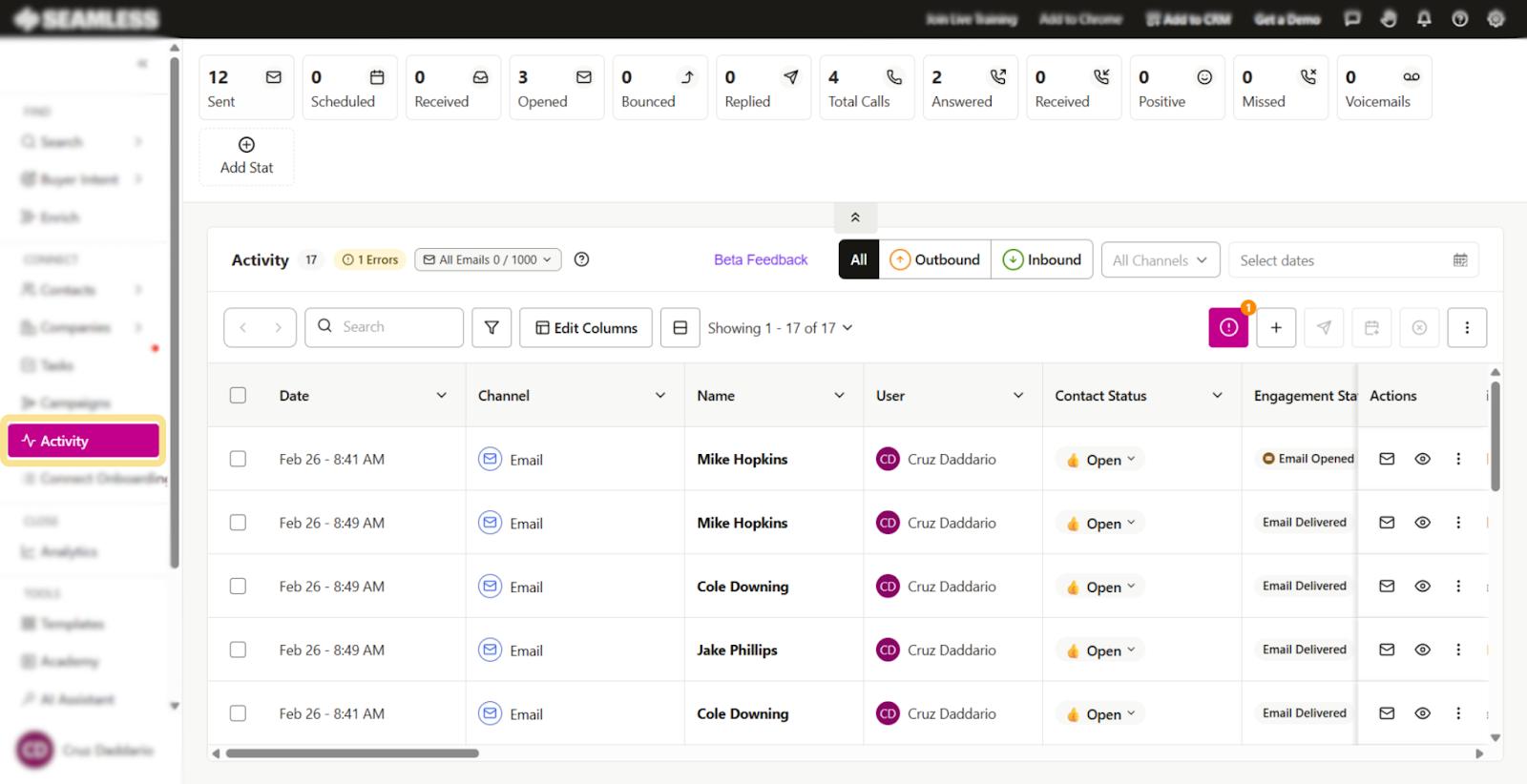Click the email action icon for Mike Hopkins 8:41 AM
The height and width of the screenshot is (784, 1527).
click(1387, 459)
